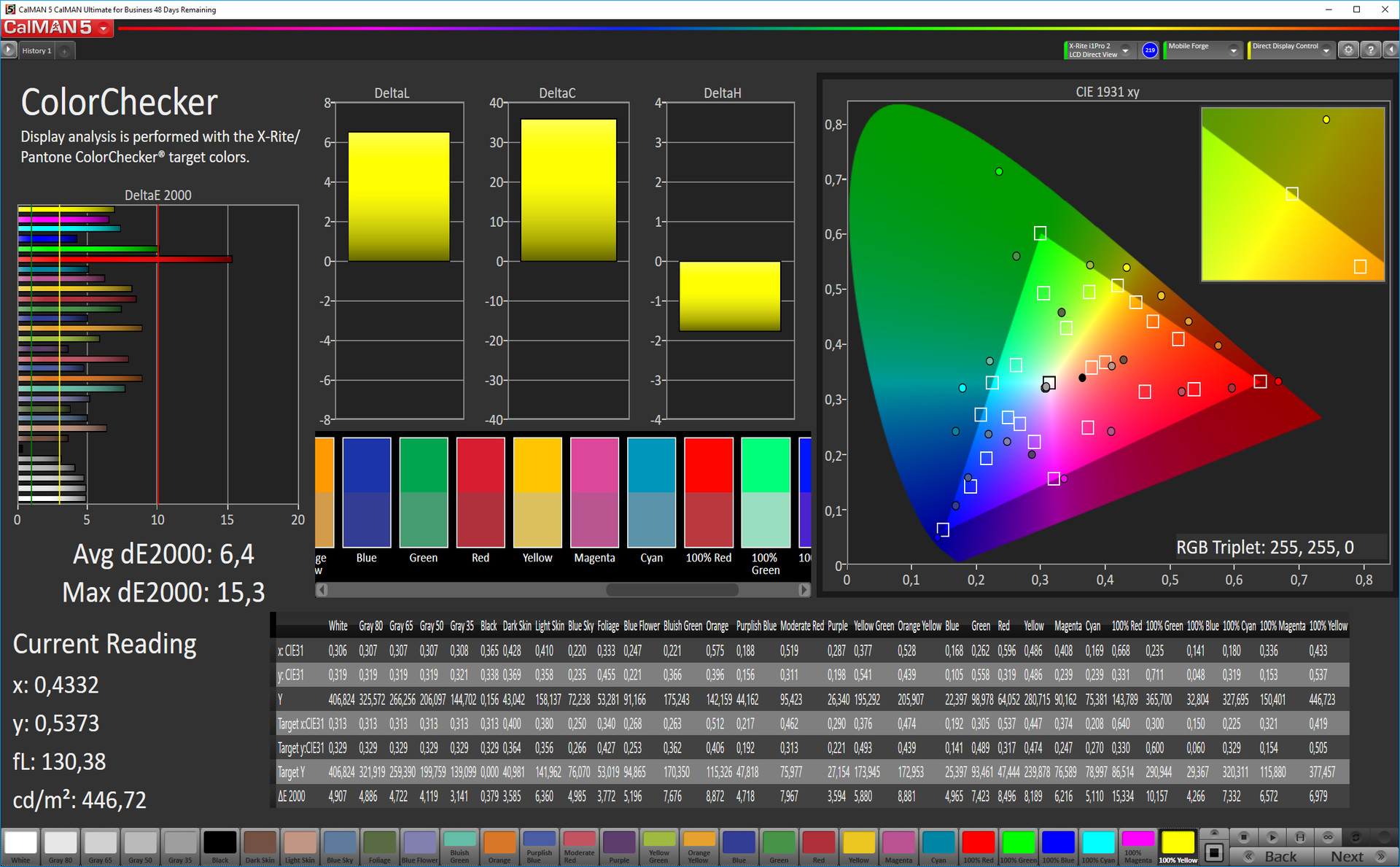
Task: Collapse the right panel with arrow icon
Action: click(1391, 50)
